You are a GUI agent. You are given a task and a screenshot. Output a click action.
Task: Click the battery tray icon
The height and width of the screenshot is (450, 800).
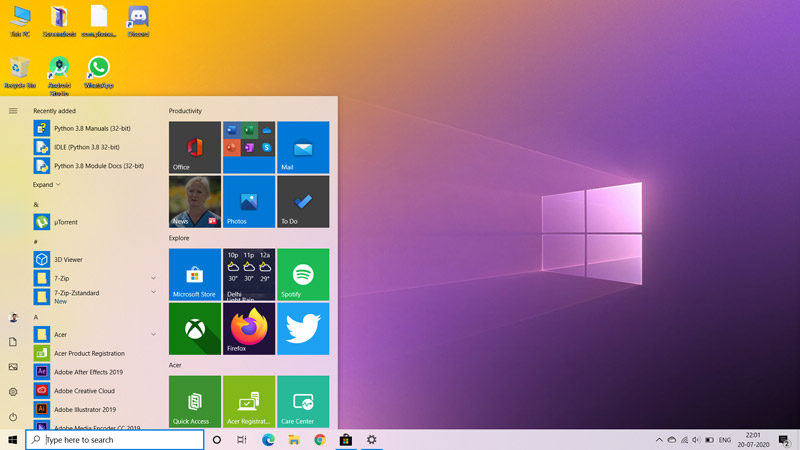coord(710,440)
